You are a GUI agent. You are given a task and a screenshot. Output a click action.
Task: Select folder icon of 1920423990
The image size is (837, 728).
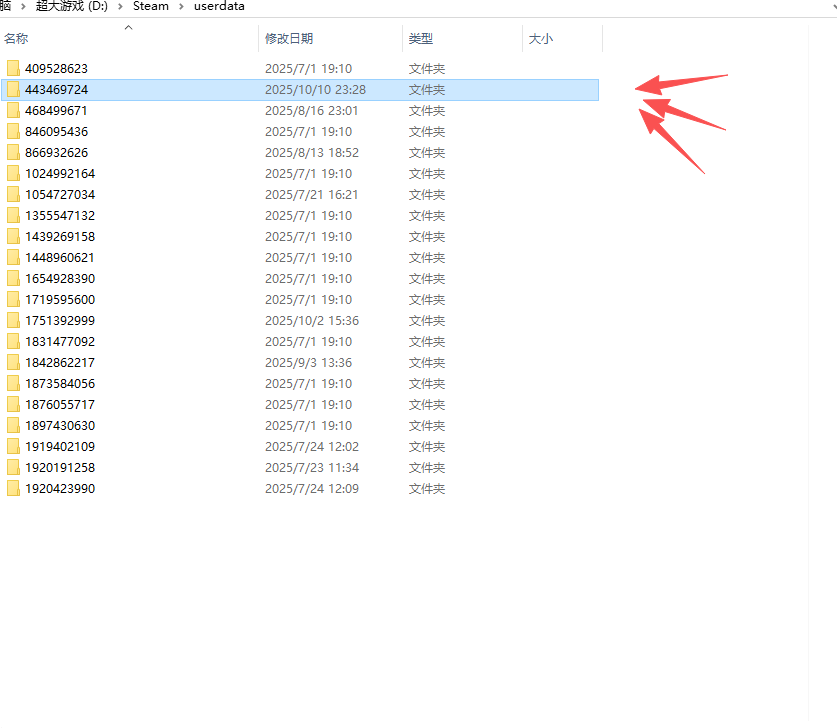[13, 489]
